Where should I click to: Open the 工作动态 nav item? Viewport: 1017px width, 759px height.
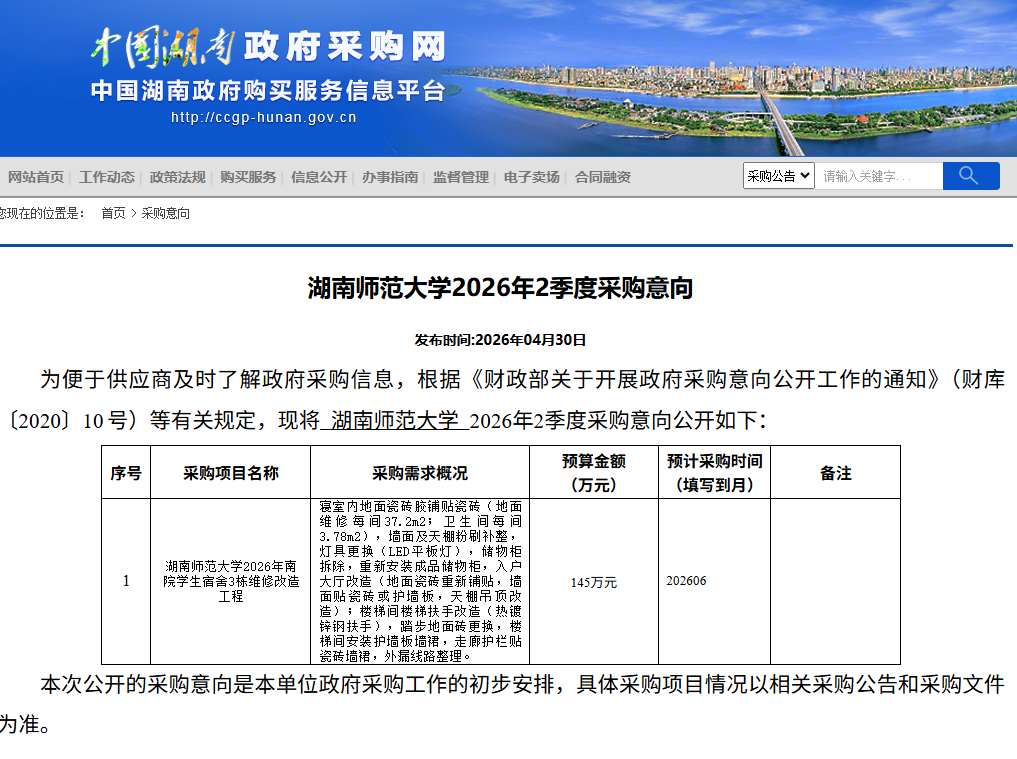pos(106,177)
